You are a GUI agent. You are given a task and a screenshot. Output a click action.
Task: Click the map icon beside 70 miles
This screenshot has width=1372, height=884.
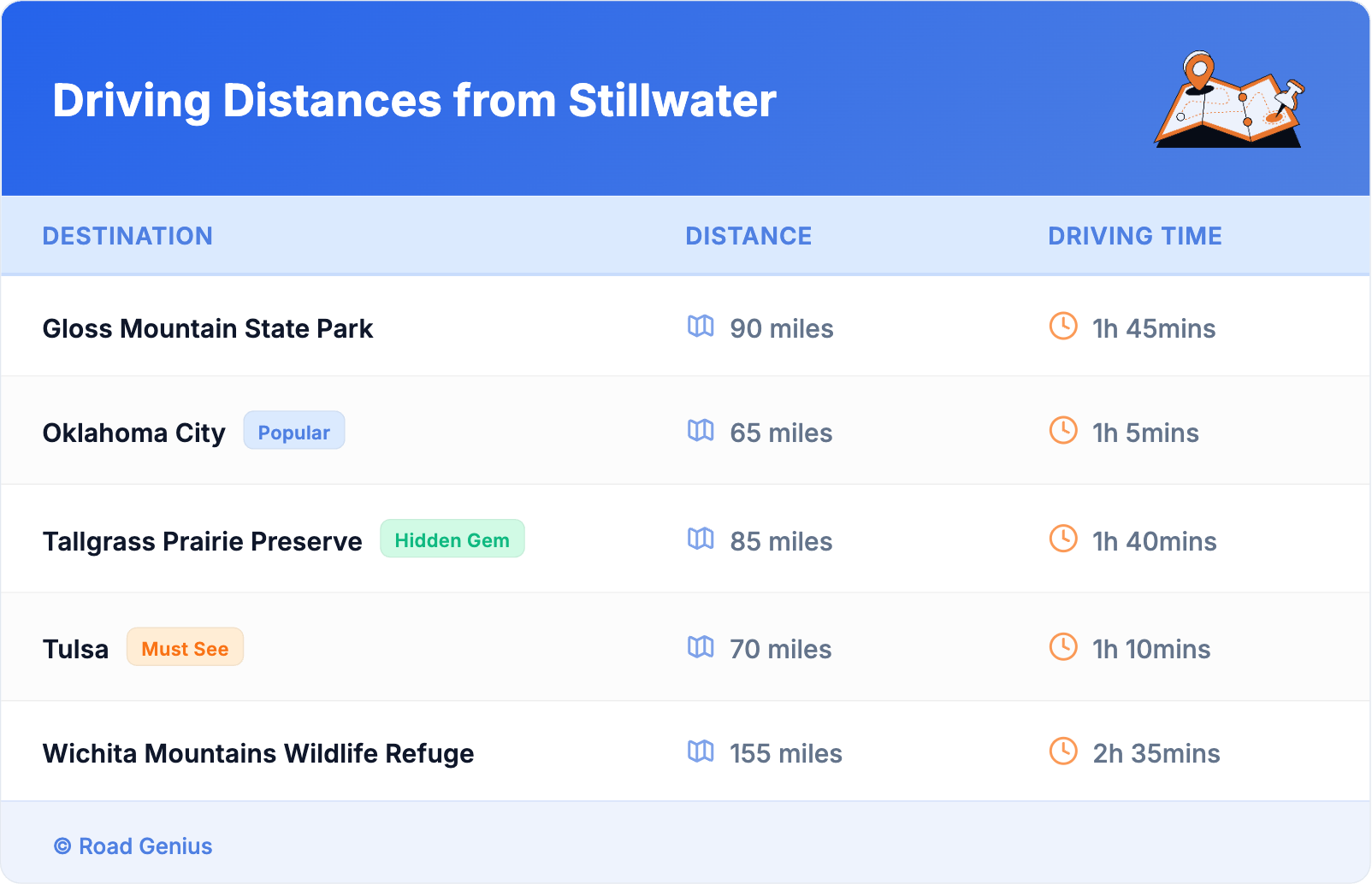pos(701,647)
